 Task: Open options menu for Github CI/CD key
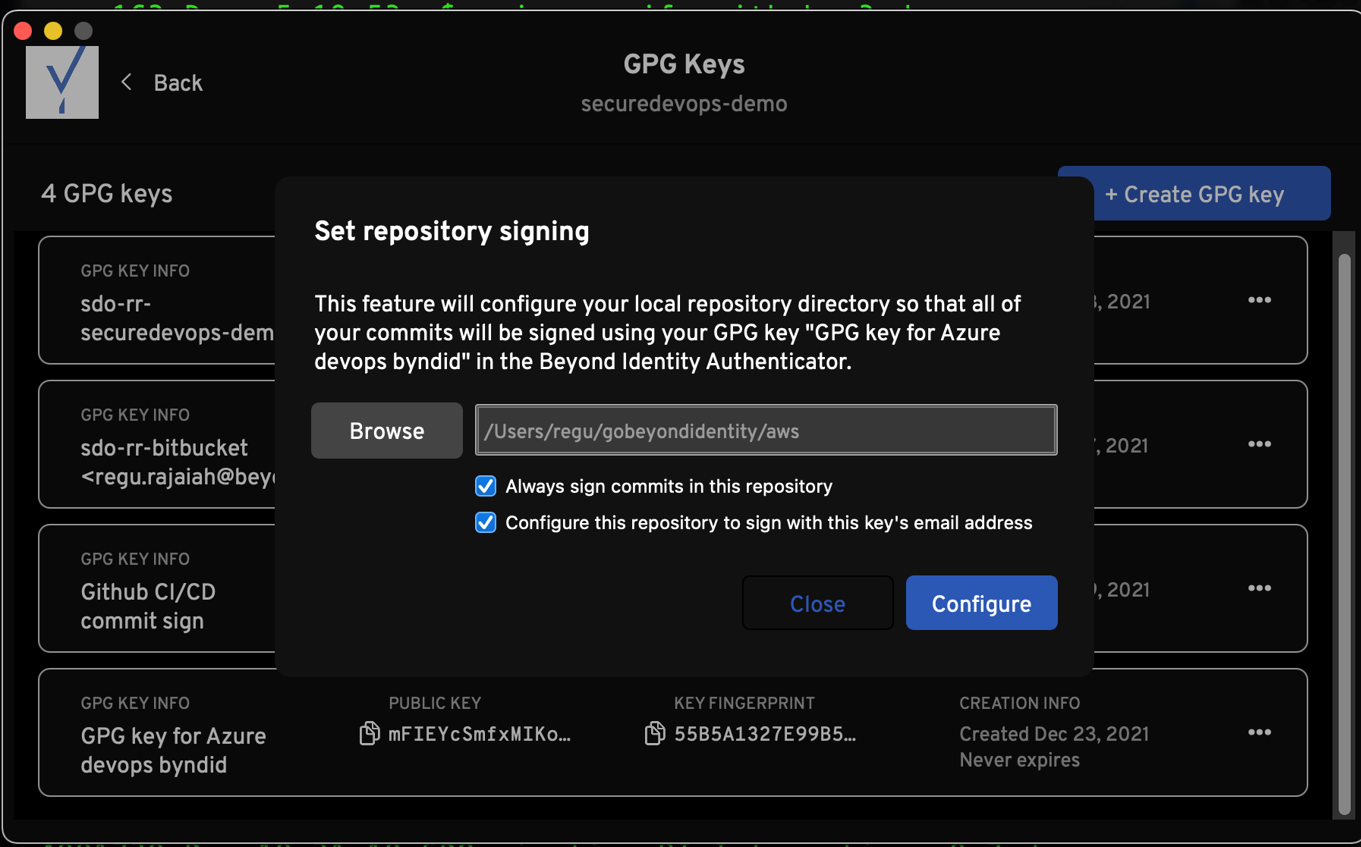(x=1259, y=588)
